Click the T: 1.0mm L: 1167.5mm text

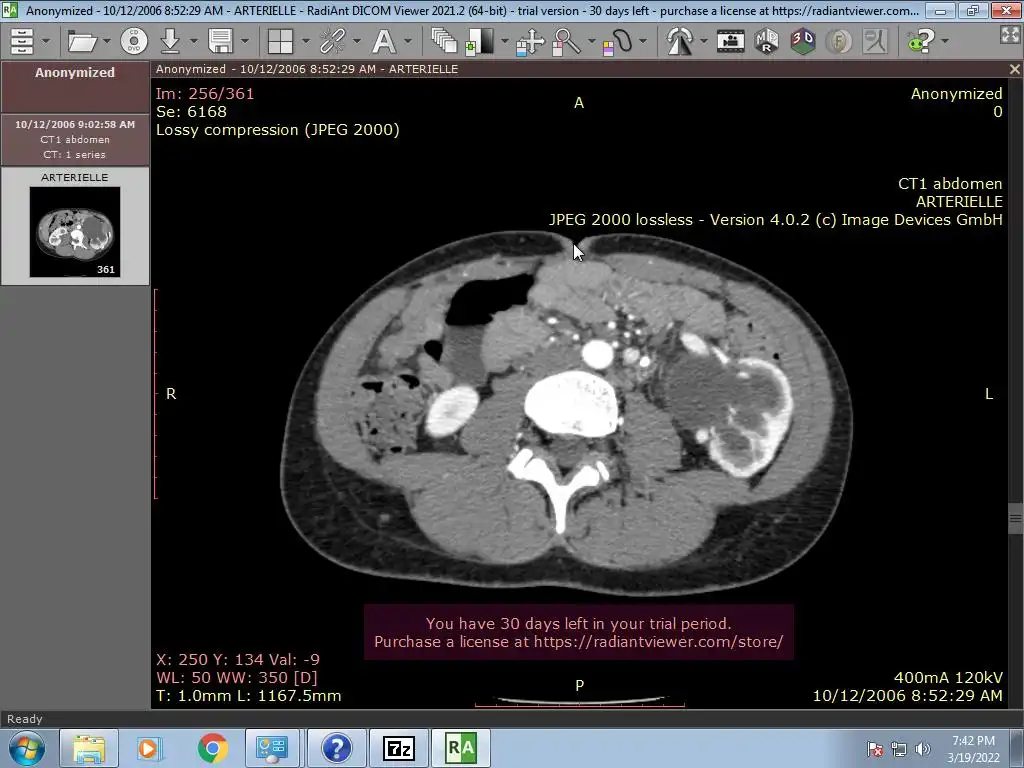click(x=248, y=696)
